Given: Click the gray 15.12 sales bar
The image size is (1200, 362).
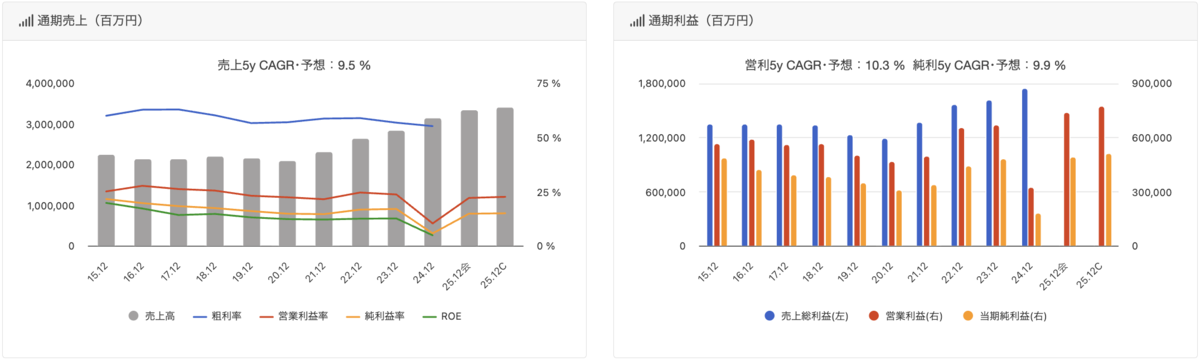Looking at the screenshot, I should click(106, 201).
